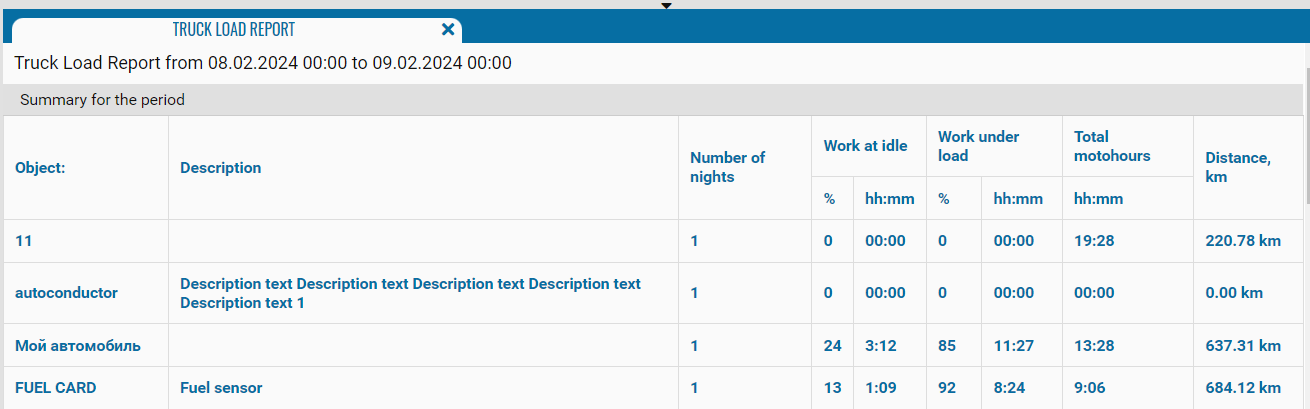Click the 'Summary for the period' section header

[102, 100]
